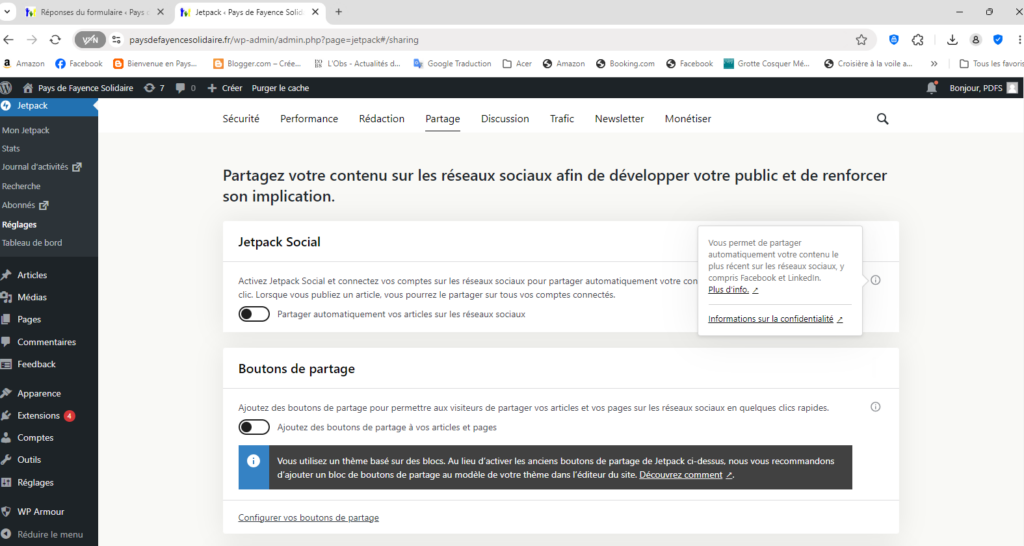Click the WordPress logo in admin bar
Viewport: 1024px width, 546px height.
point(8,88)
